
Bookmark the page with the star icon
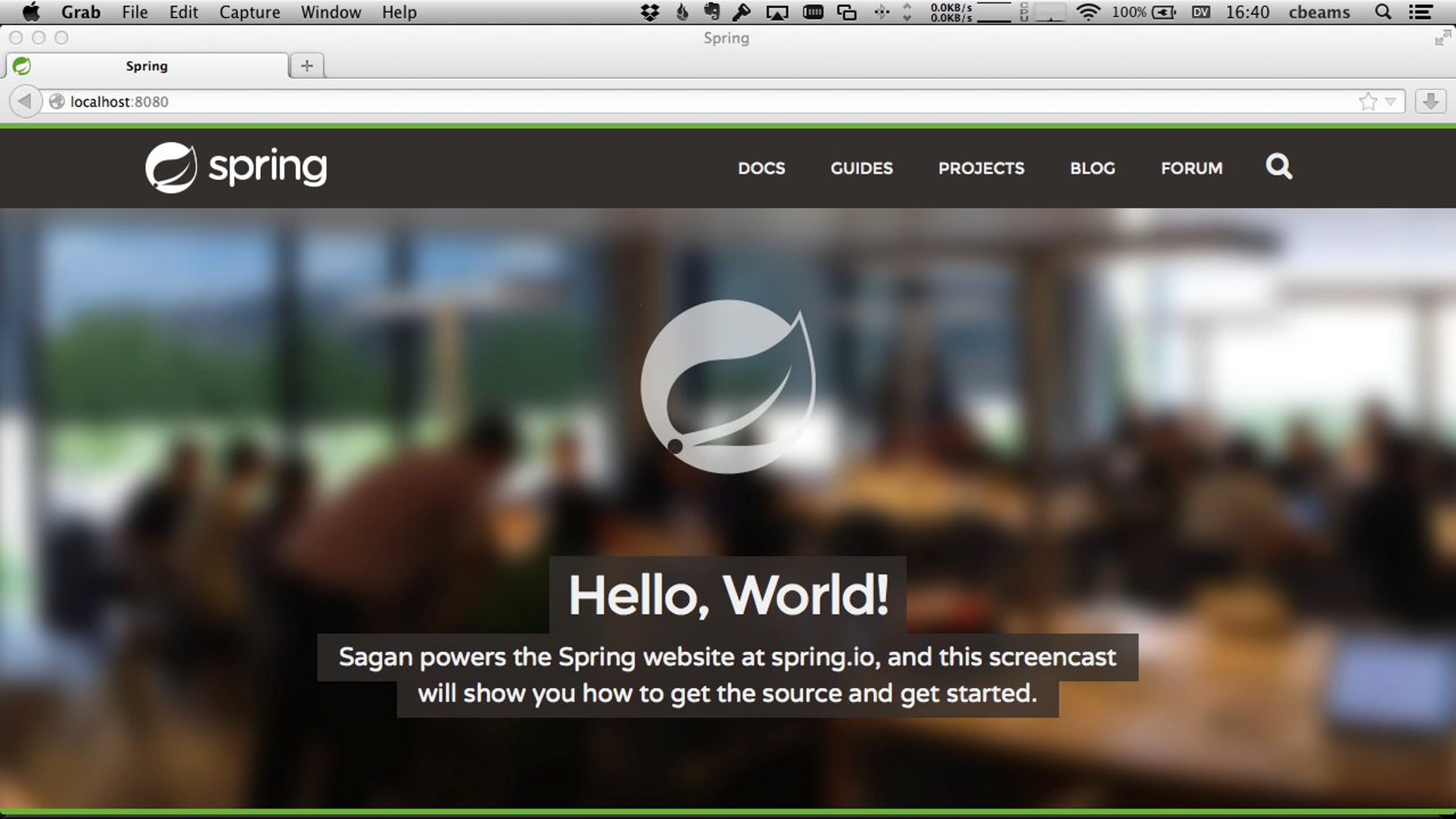(1368, 101)
